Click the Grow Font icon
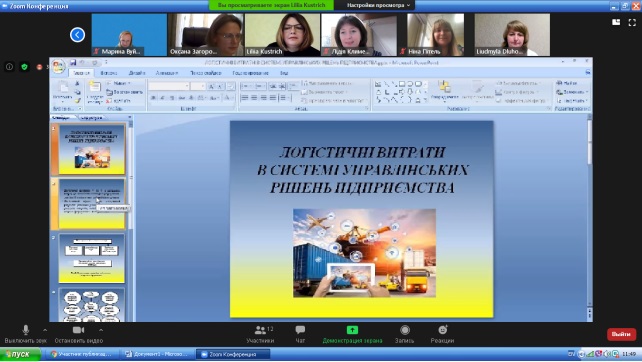The width and height of the screenshot is (642, 362). click(211, 86)
